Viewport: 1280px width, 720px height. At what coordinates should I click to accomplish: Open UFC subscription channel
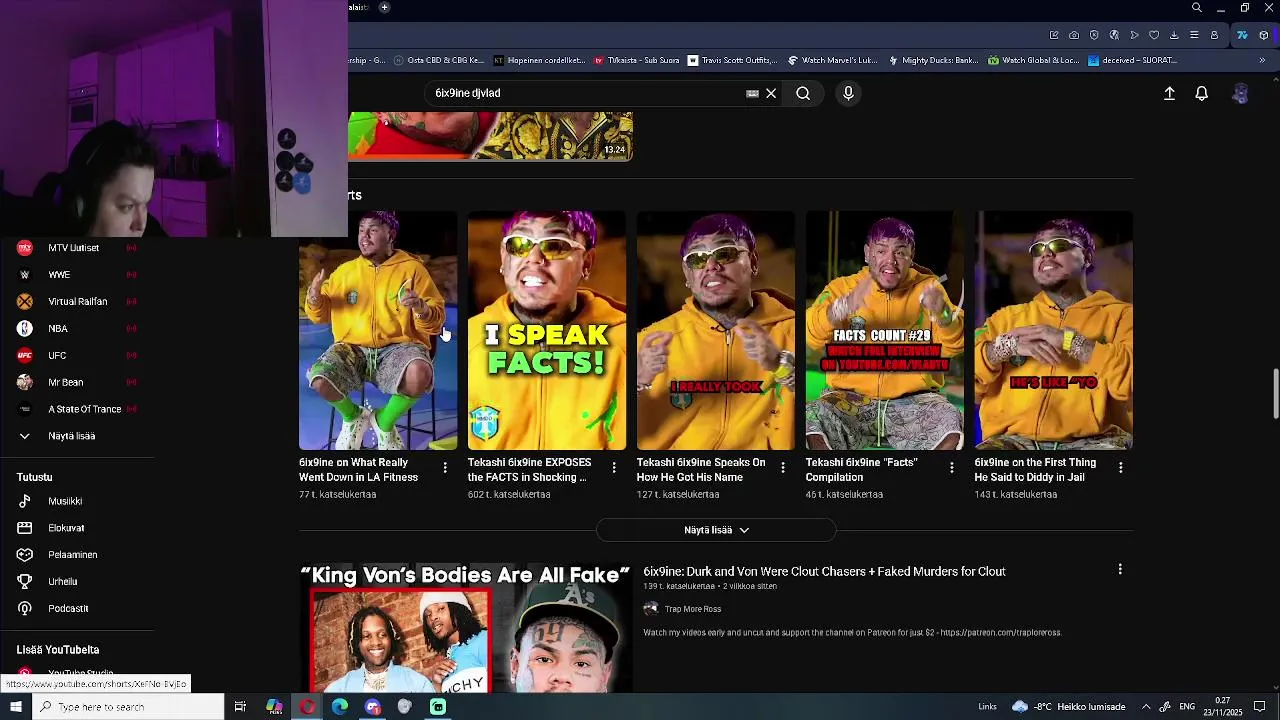[77, 356]
